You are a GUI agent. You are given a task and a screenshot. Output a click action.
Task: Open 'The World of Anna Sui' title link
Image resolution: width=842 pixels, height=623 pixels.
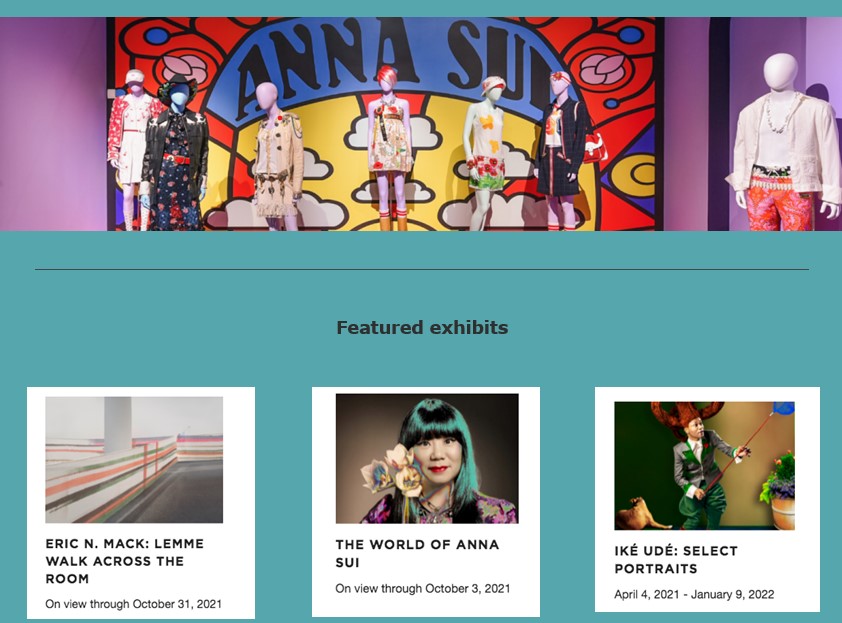click(x=417, y=553)
